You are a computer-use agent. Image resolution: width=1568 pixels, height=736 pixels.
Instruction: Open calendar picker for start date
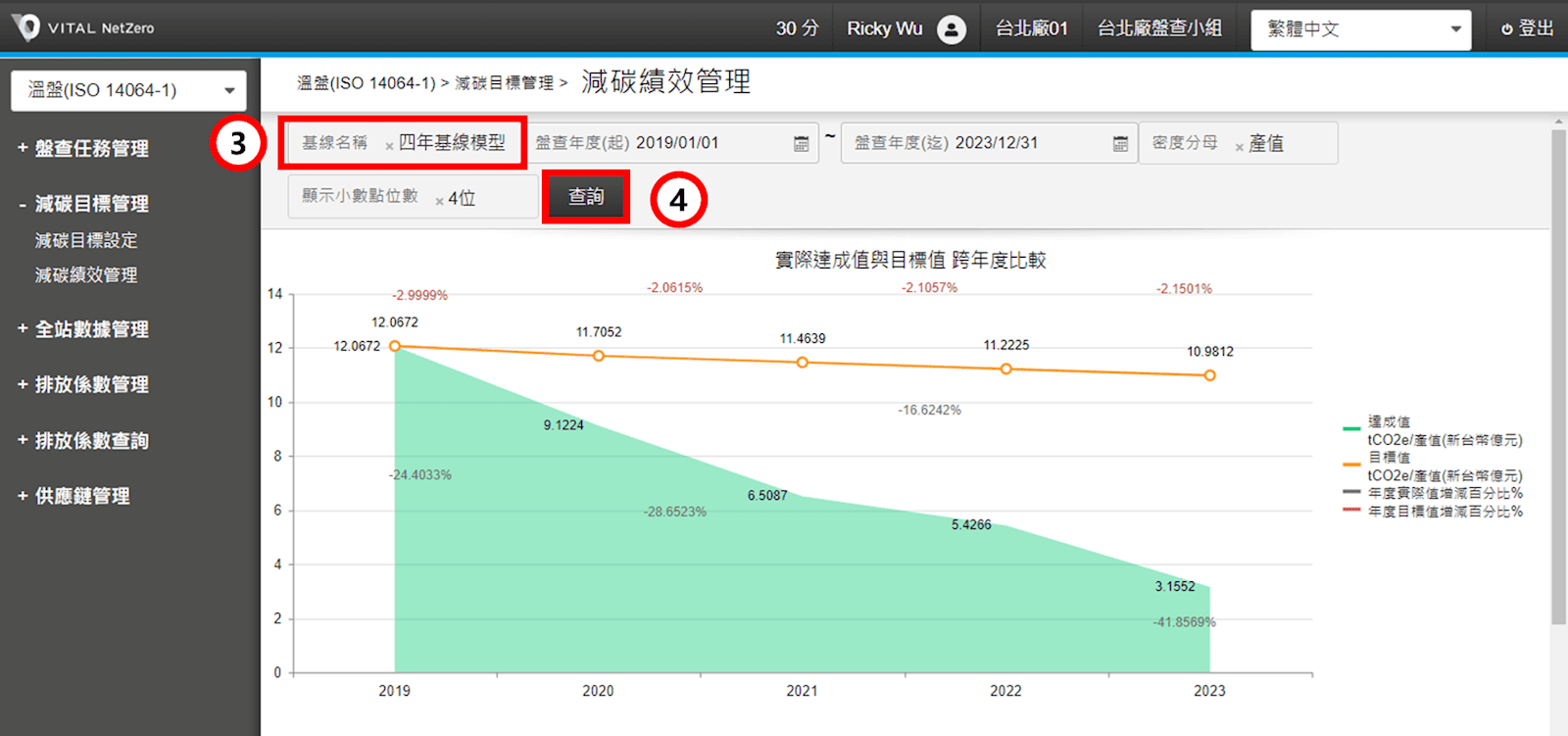pyautogui.click(x=801, y=144)
